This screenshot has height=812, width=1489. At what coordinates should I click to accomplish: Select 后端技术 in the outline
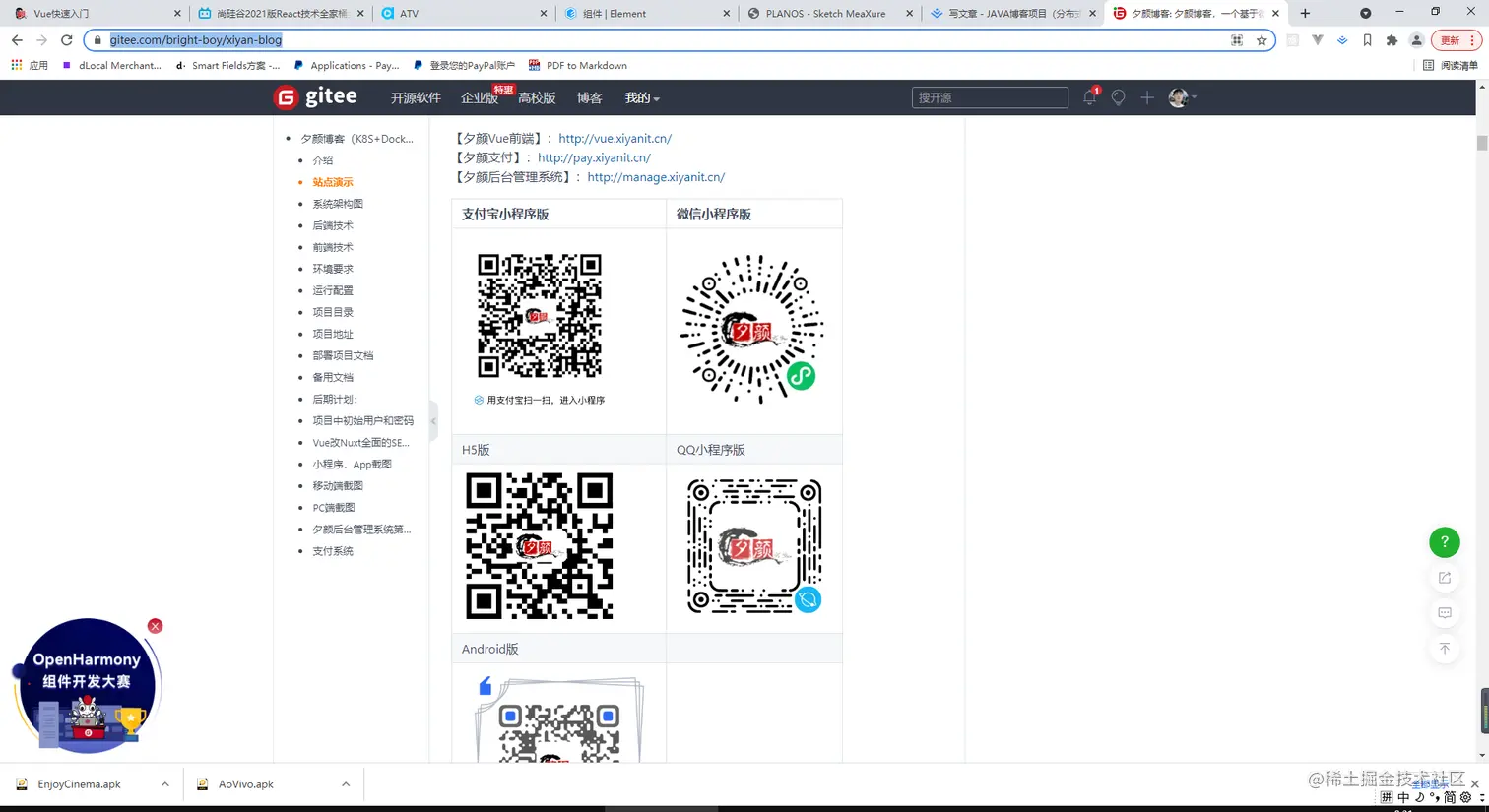333,225
